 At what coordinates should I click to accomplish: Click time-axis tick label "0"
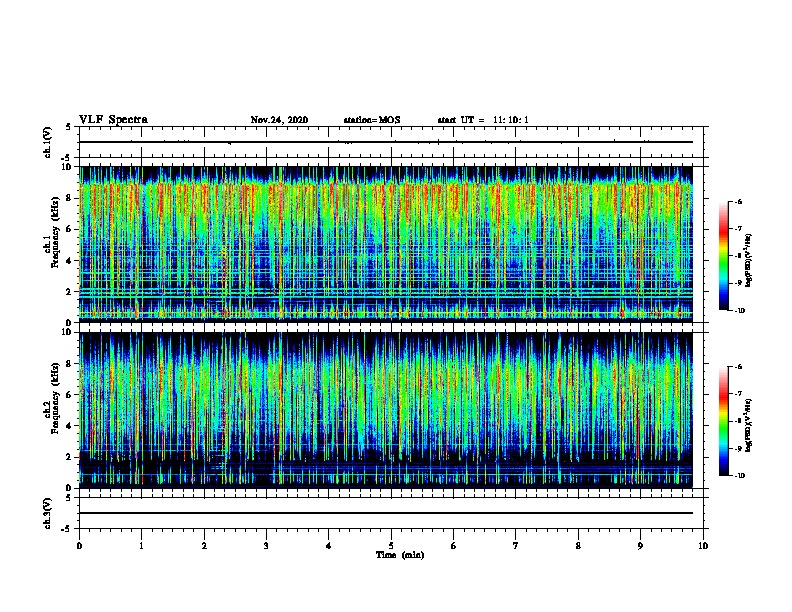(x=79, y=545)
